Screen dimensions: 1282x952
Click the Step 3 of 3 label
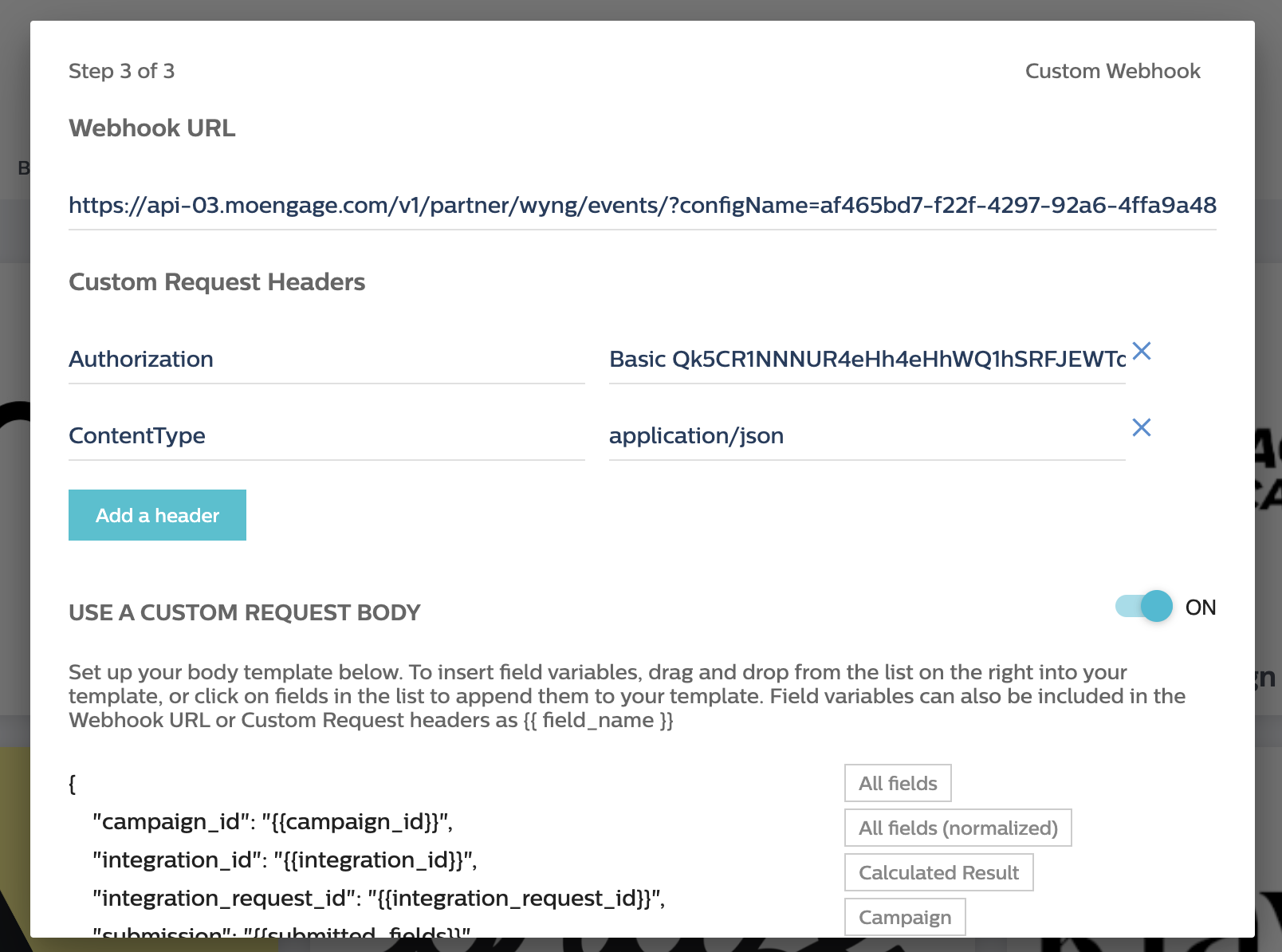pyautogui.click(x=121, y=71)
